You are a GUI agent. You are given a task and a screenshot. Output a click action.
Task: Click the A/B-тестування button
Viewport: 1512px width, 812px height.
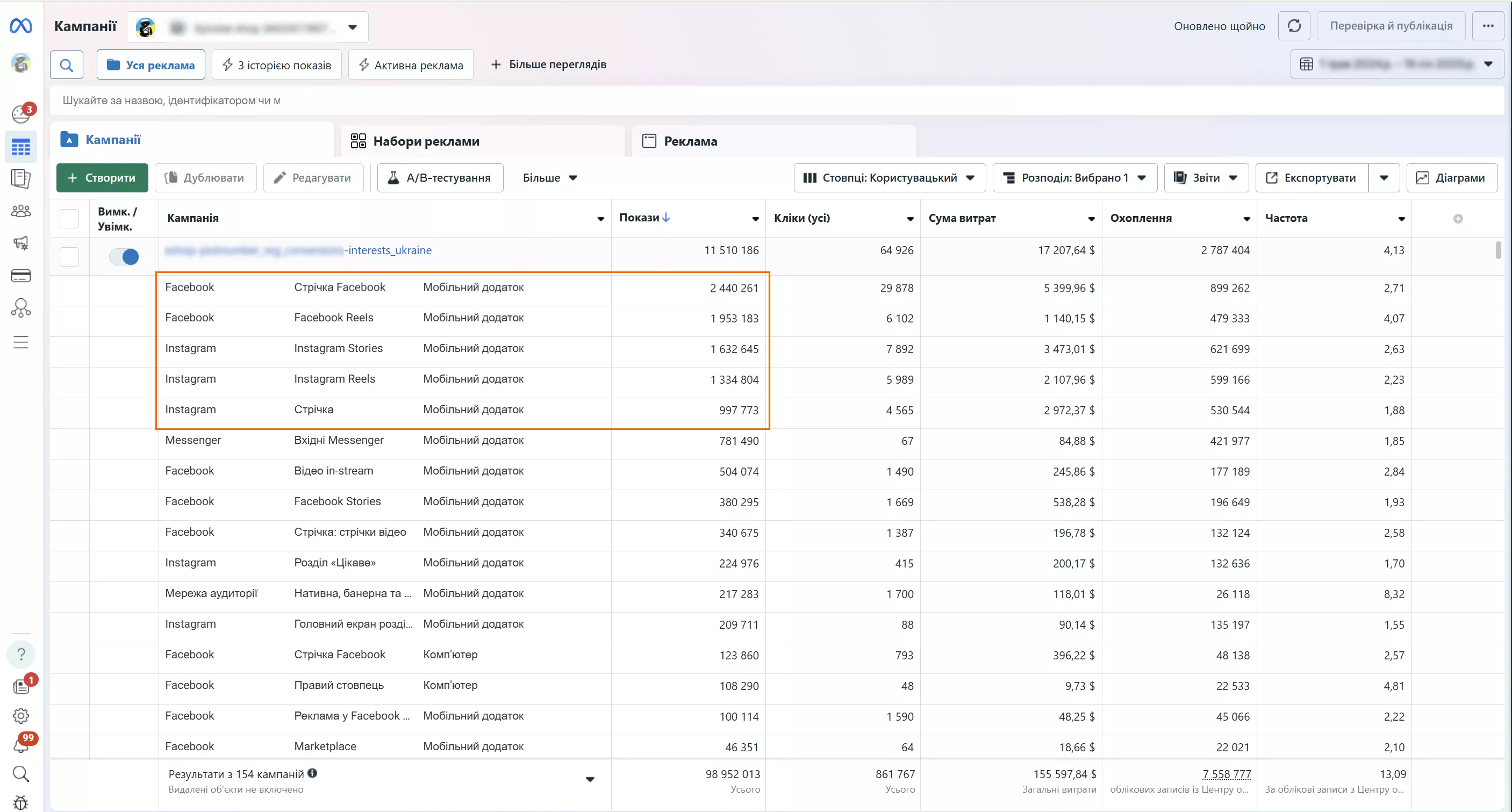tap(440, 178)
